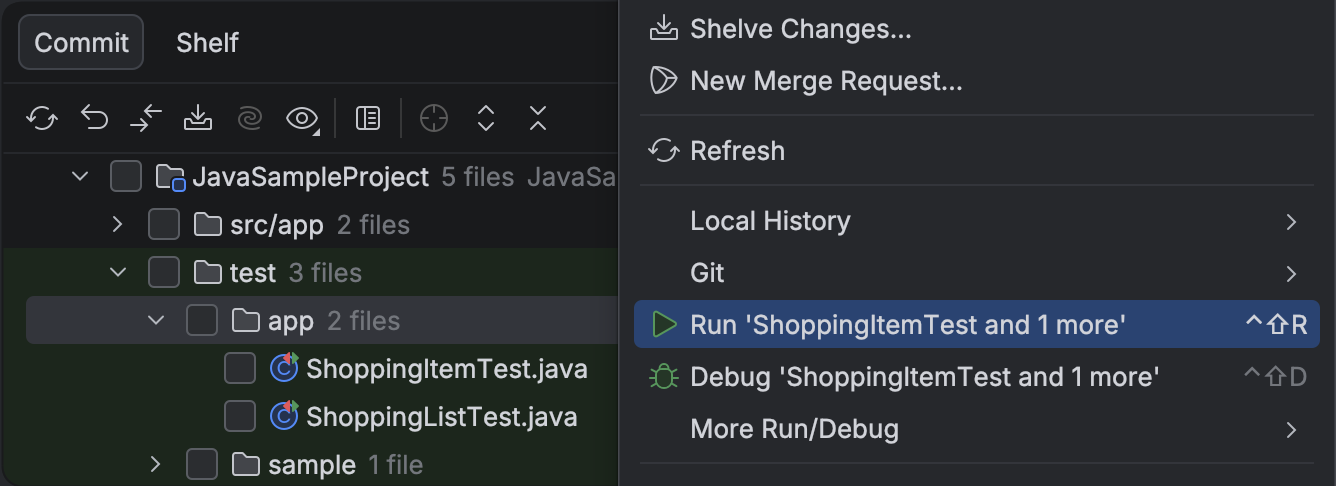1336x486 pixels.
Task: Select ShoppingItemTest.java file name
Action: (447, 369)
